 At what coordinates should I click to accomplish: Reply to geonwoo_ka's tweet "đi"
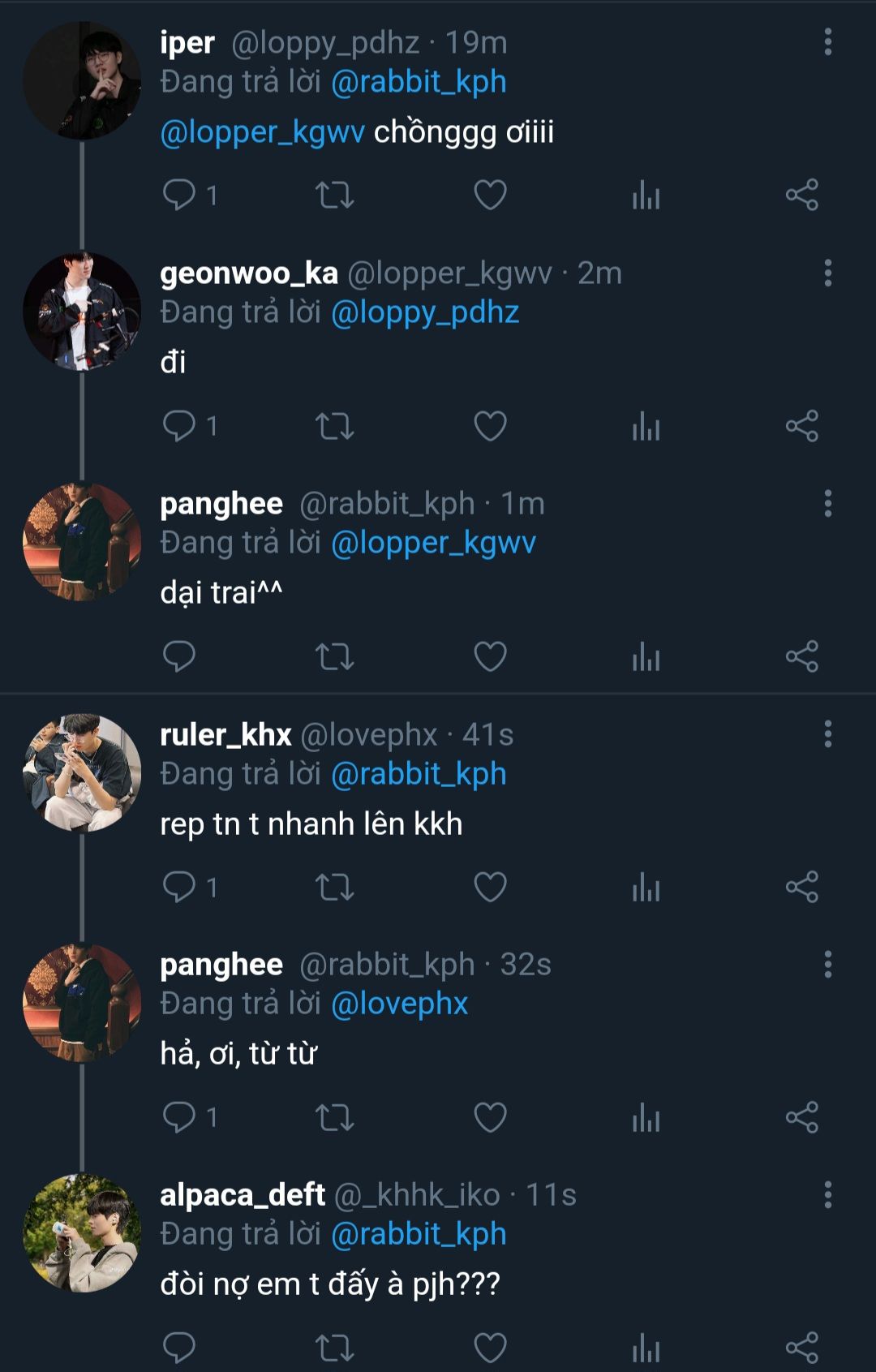coord(179,426)
